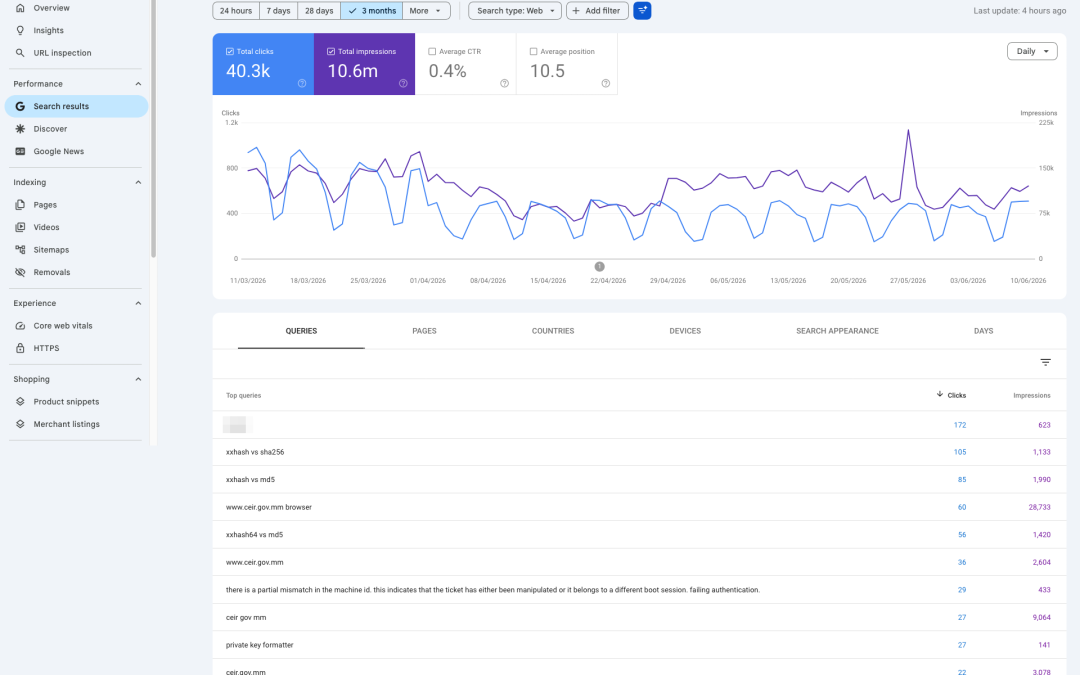Collapse the Indexing section
This screenshot has height=675, width=1080.
[x=138, y=182]
